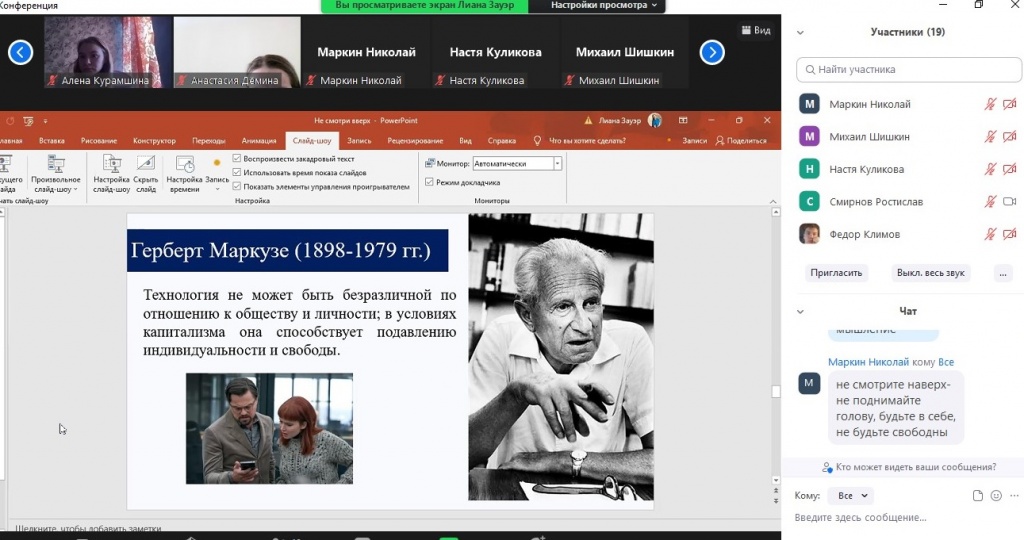Switch to the Анимация ribbon tab

click(258, 141)
